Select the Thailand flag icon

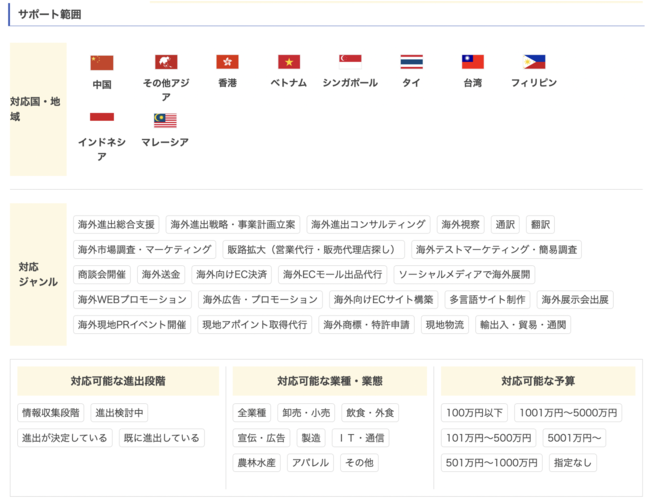[x=411, y=62]
